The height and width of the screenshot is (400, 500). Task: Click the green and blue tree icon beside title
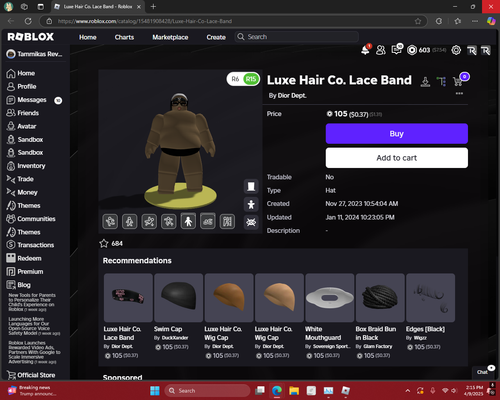(441, 81)
